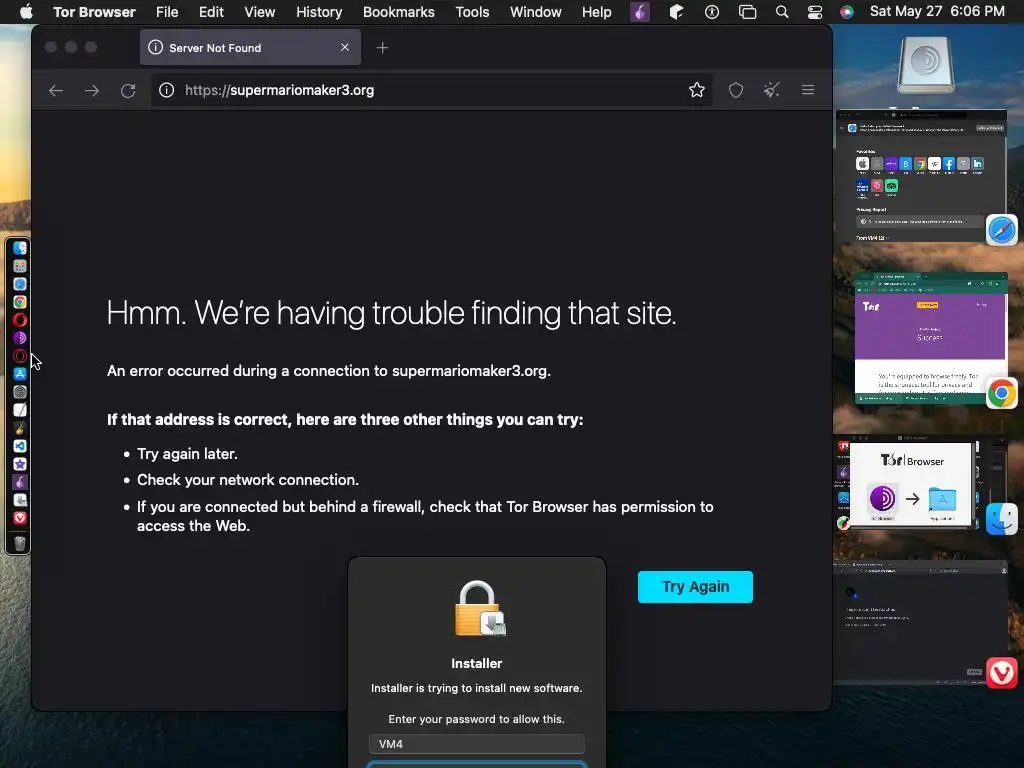Viewport: 1024px width, 768px height.
Task: Go forward with the browser forward arrow
Action: pos(92,91)
